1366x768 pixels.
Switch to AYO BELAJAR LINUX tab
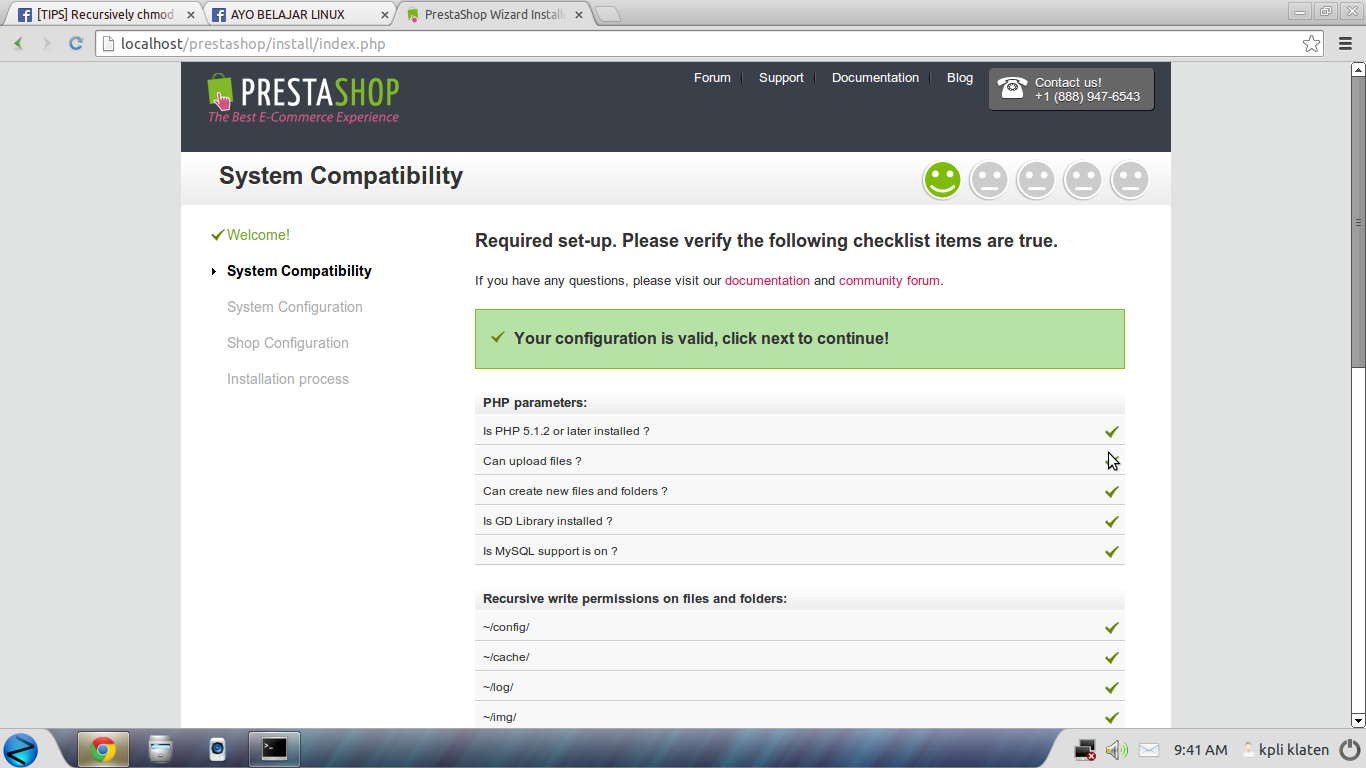(299, 15)
